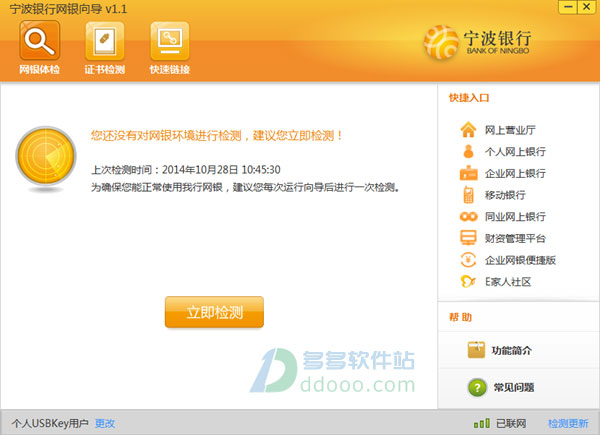Click the heart icon for E家人社区
Screen dimensions: 600x435
click(x=468, y=282)
